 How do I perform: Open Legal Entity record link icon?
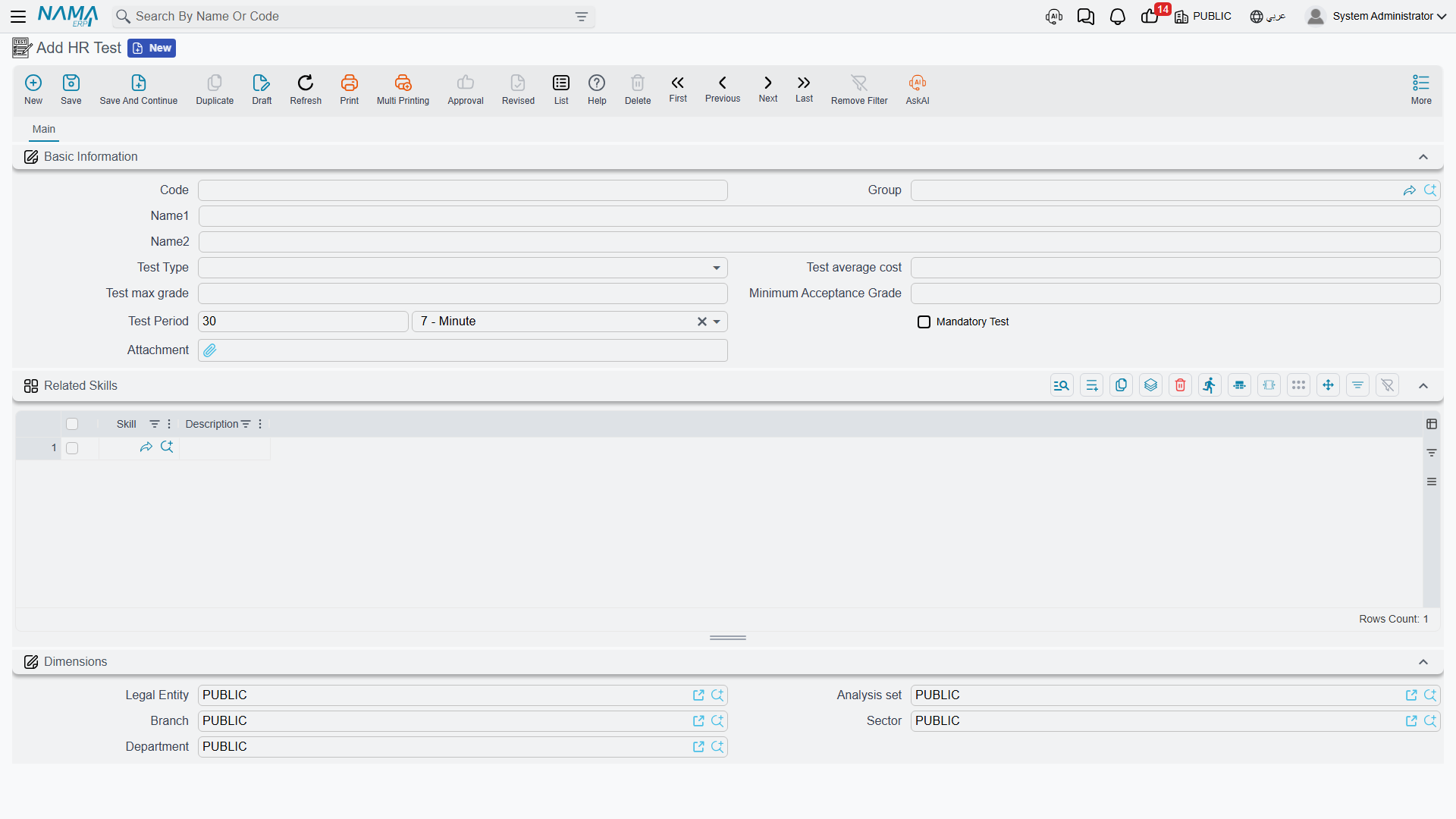pyautogui.click(x=698, y=695)
